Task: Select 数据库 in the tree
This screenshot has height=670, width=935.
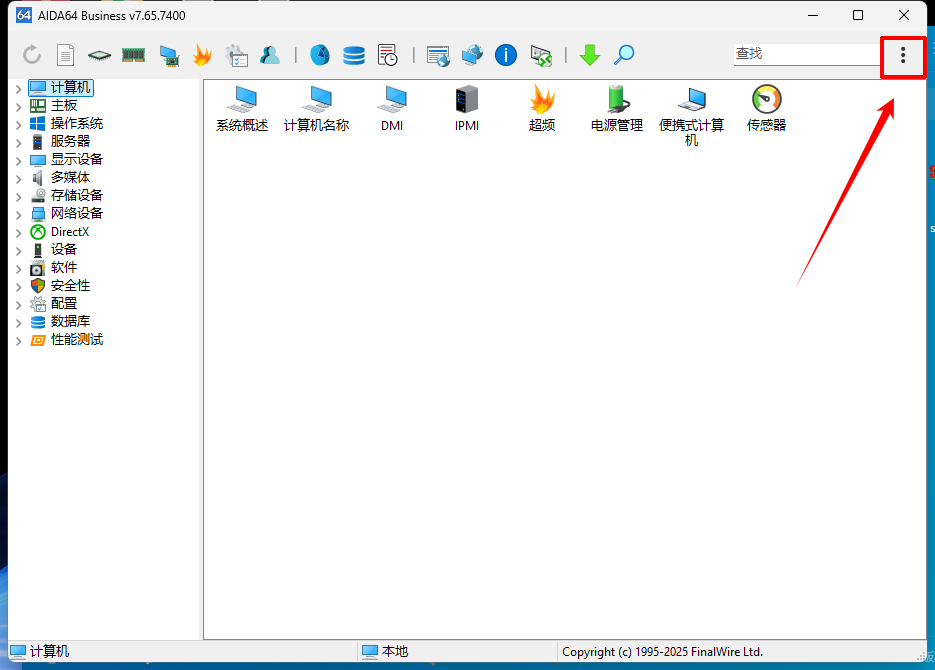Action: (60, 321)
